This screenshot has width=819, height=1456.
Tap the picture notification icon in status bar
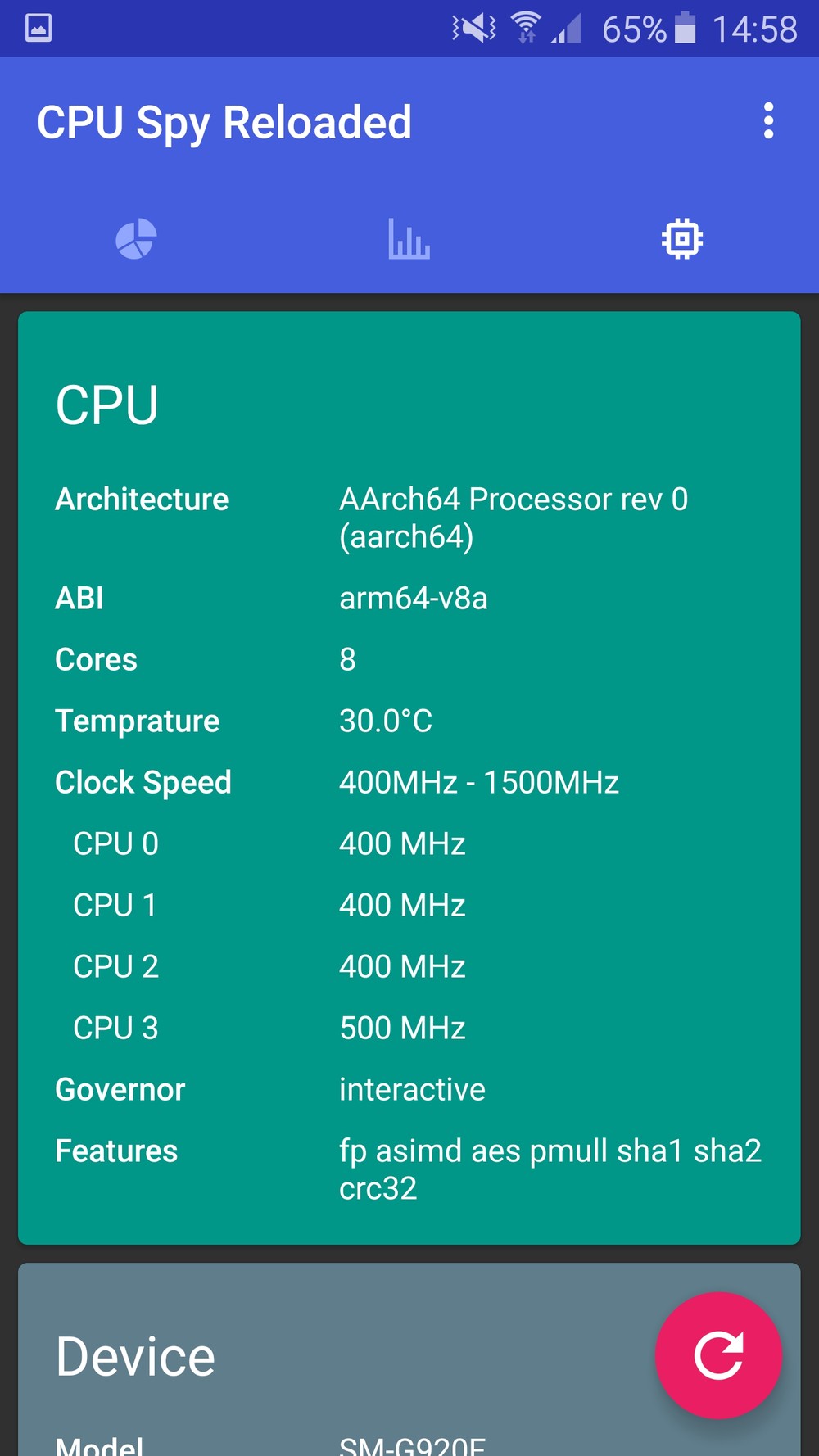(38, 28)
